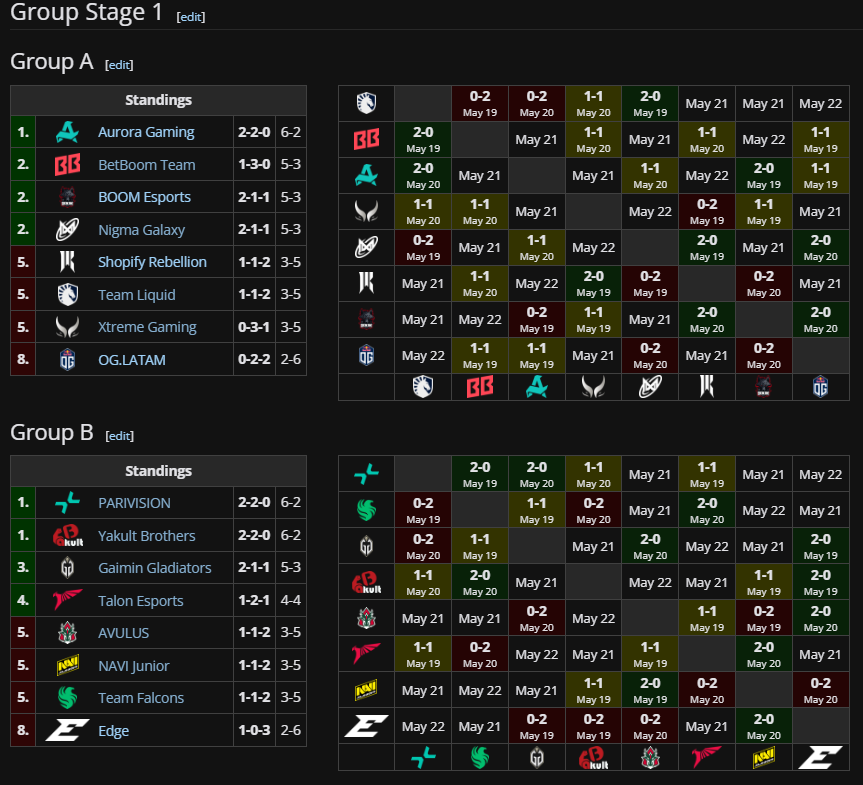Screen dimensions: 863x785
Task: Click Edge's column-footer logo in Group B crosstable
Action: (821, 758)
